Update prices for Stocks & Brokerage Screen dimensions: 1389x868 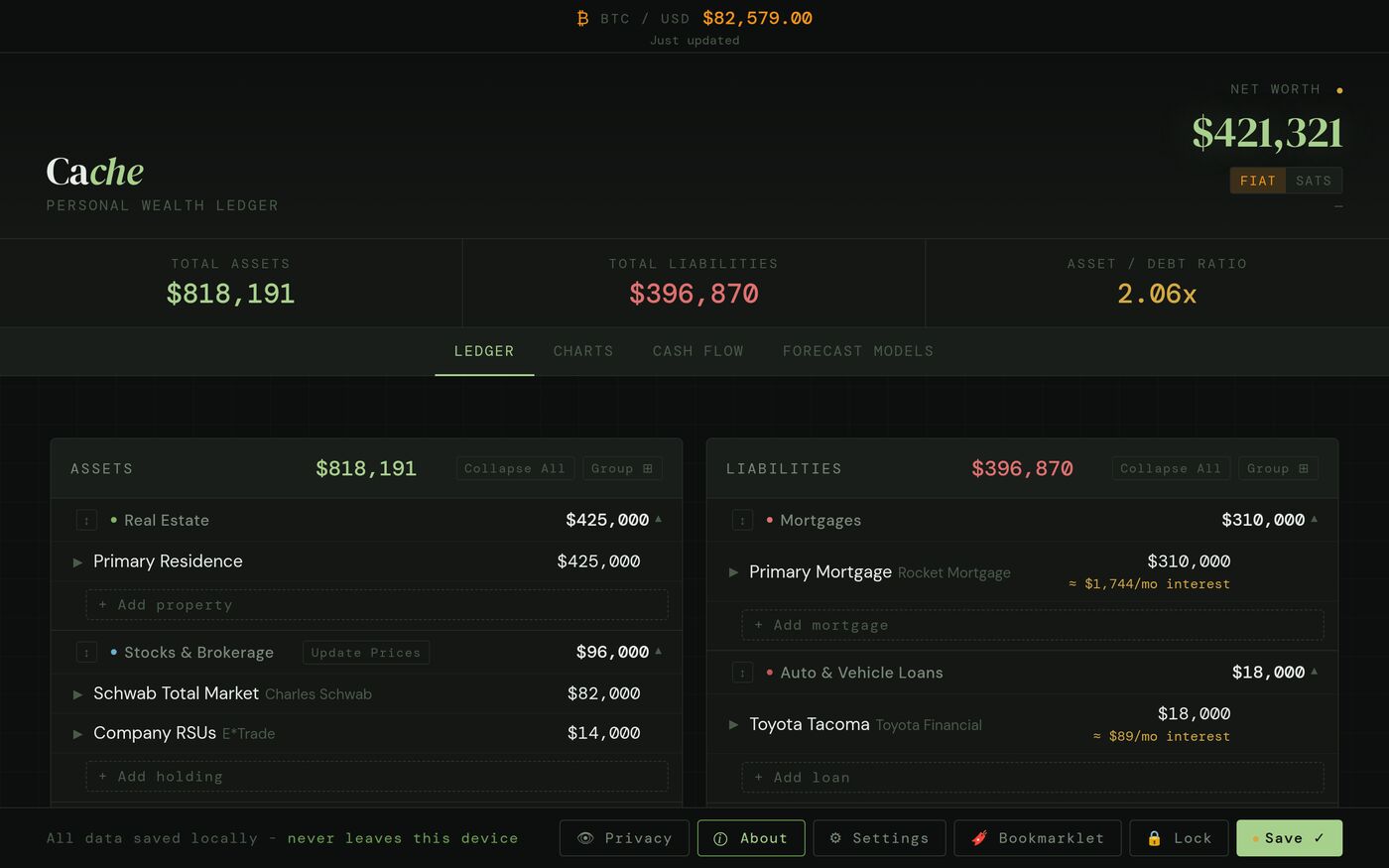[x=366, y=653]
